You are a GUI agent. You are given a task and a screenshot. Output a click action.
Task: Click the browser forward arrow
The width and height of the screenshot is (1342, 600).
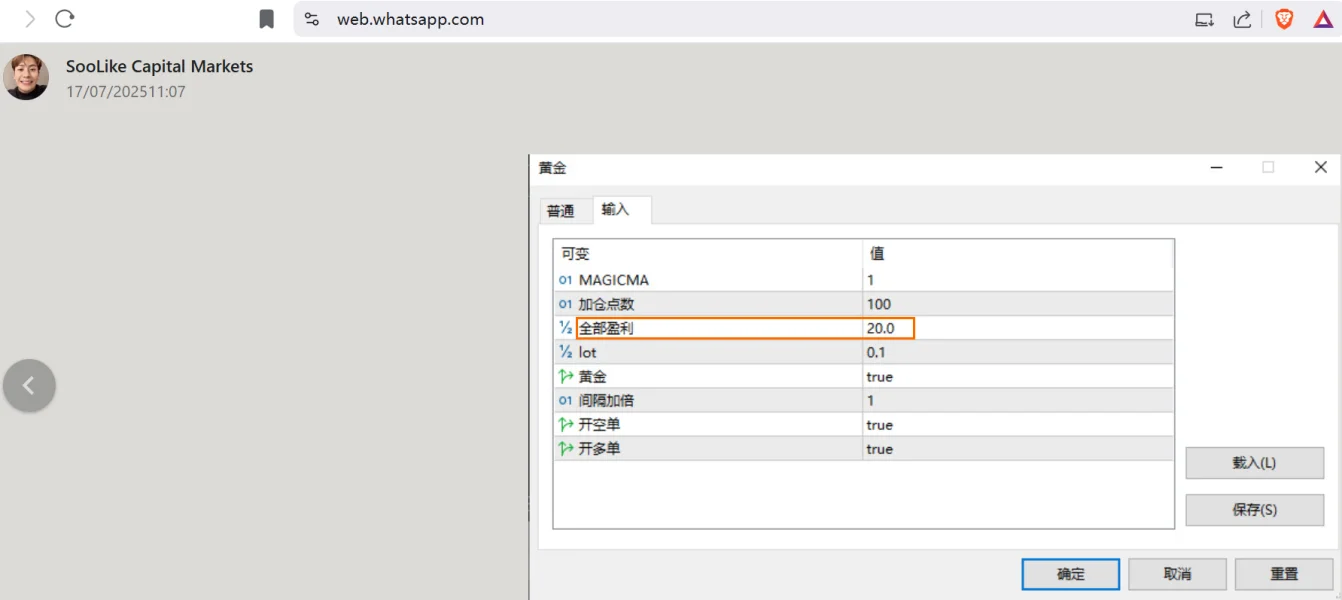[30, 19]
